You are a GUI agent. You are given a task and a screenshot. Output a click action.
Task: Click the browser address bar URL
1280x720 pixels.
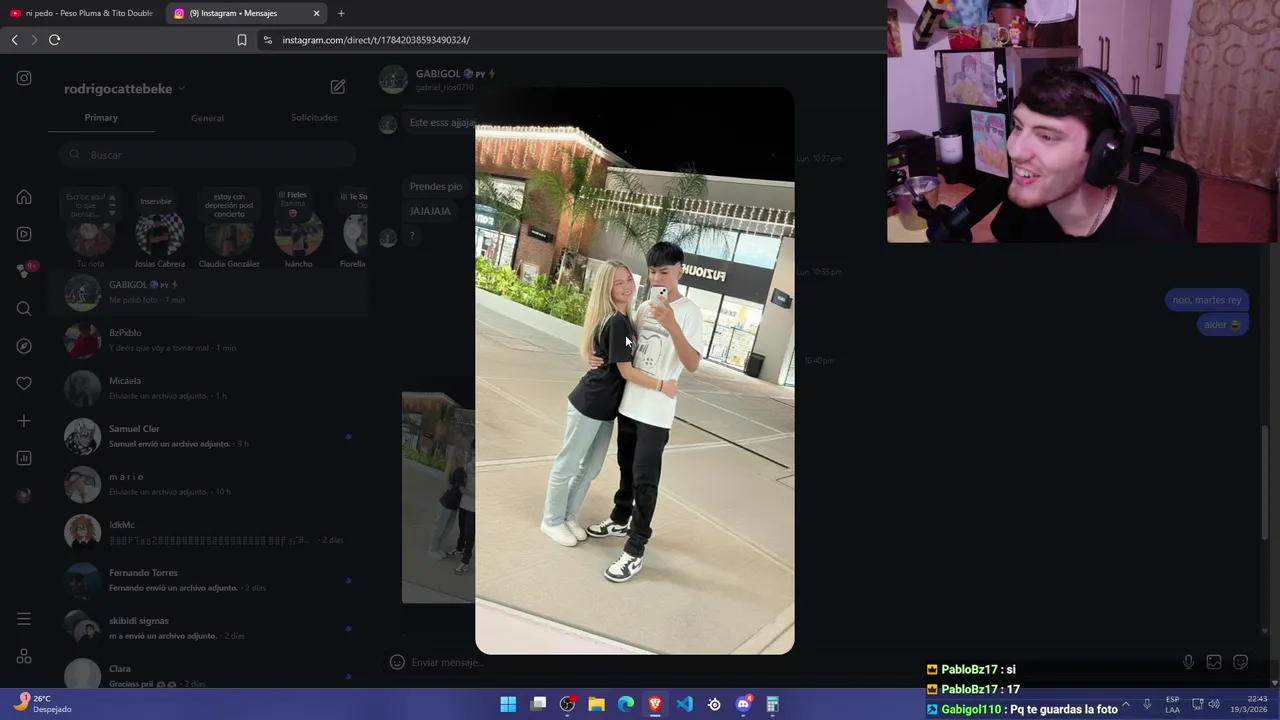(376, 40)
